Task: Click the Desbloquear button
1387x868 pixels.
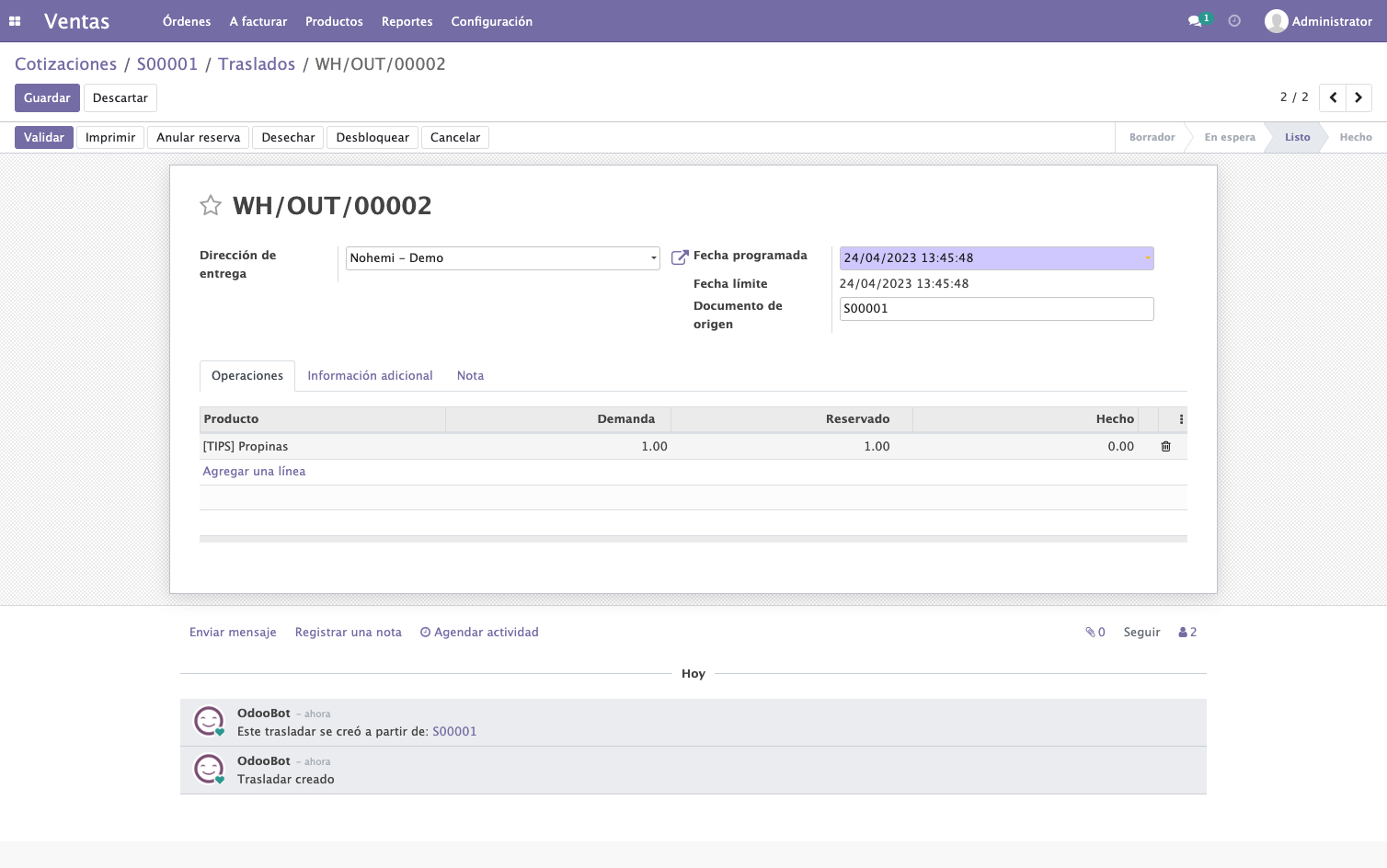Action: coord(373,137)
